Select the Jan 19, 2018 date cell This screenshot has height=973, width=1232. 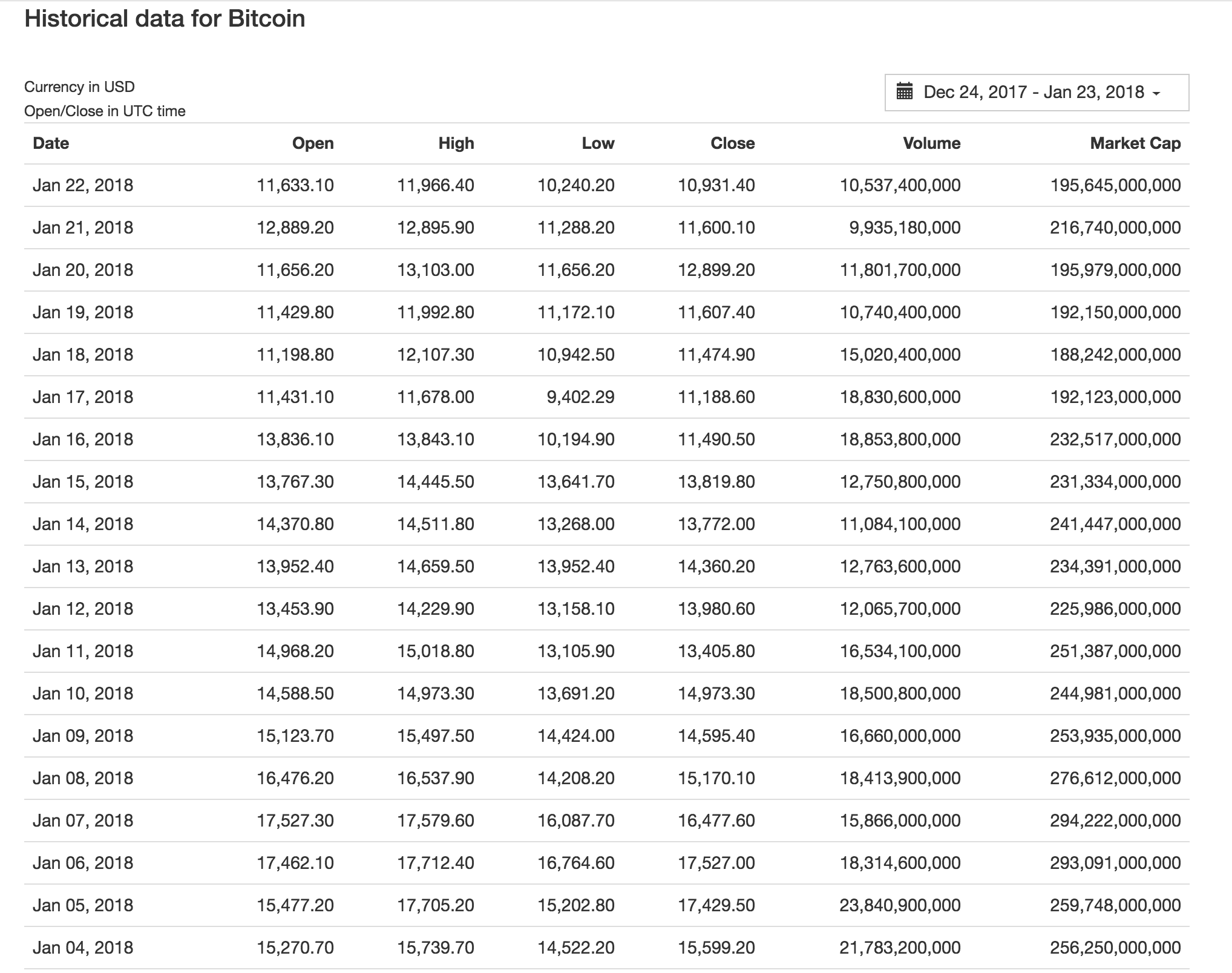pos(83,312)
